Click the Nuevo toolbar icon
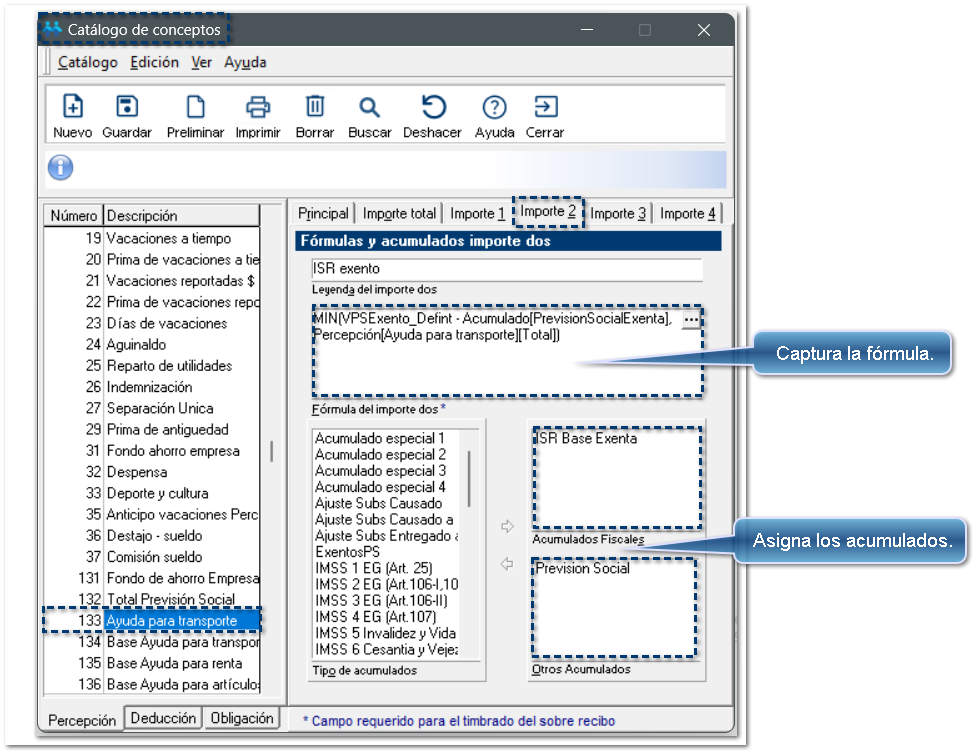This screenshot has height=754, width=978. click(72, 107)
